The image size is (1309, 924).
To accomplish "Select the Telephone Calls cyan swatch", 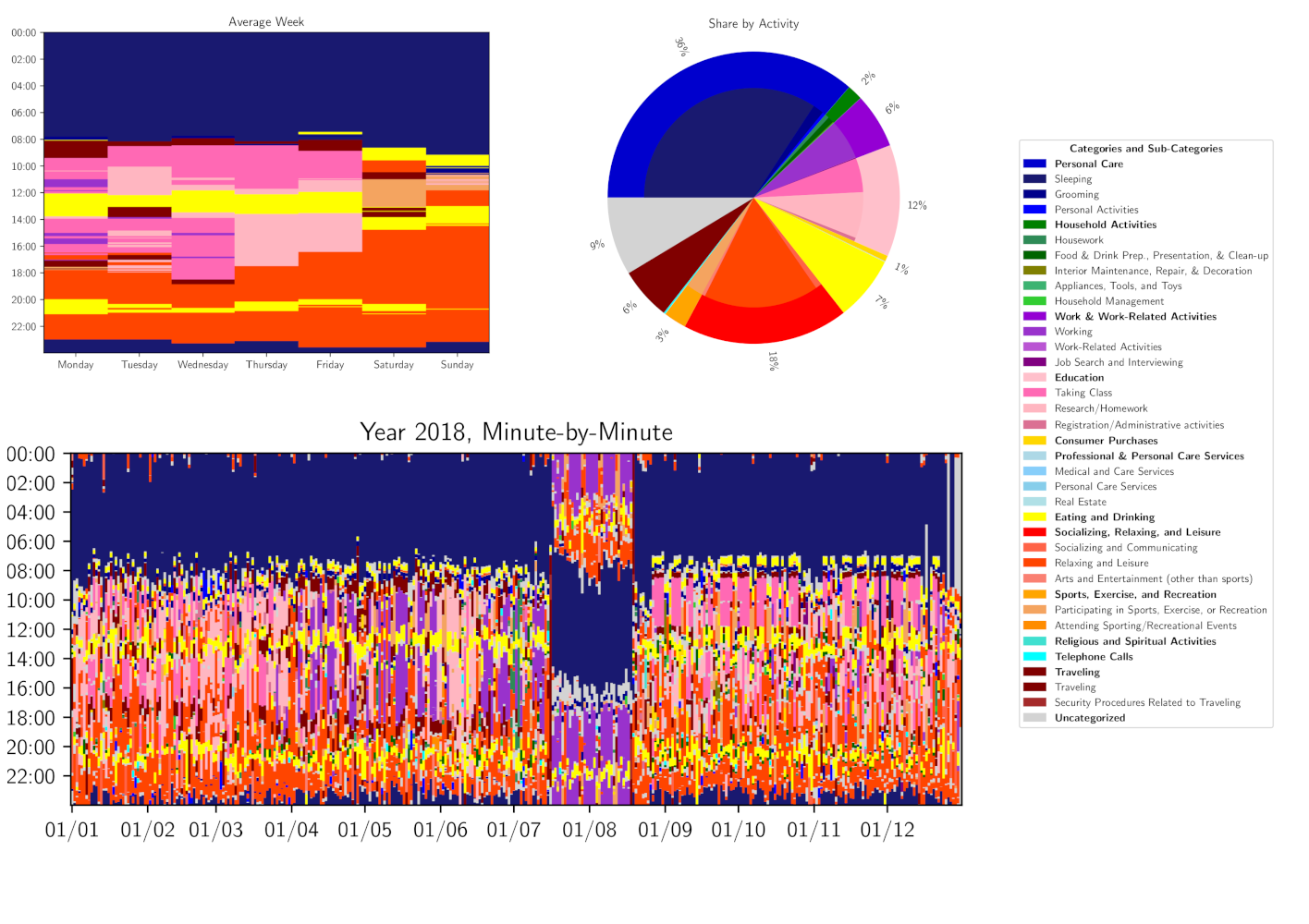I will (x=1034, y=657).
